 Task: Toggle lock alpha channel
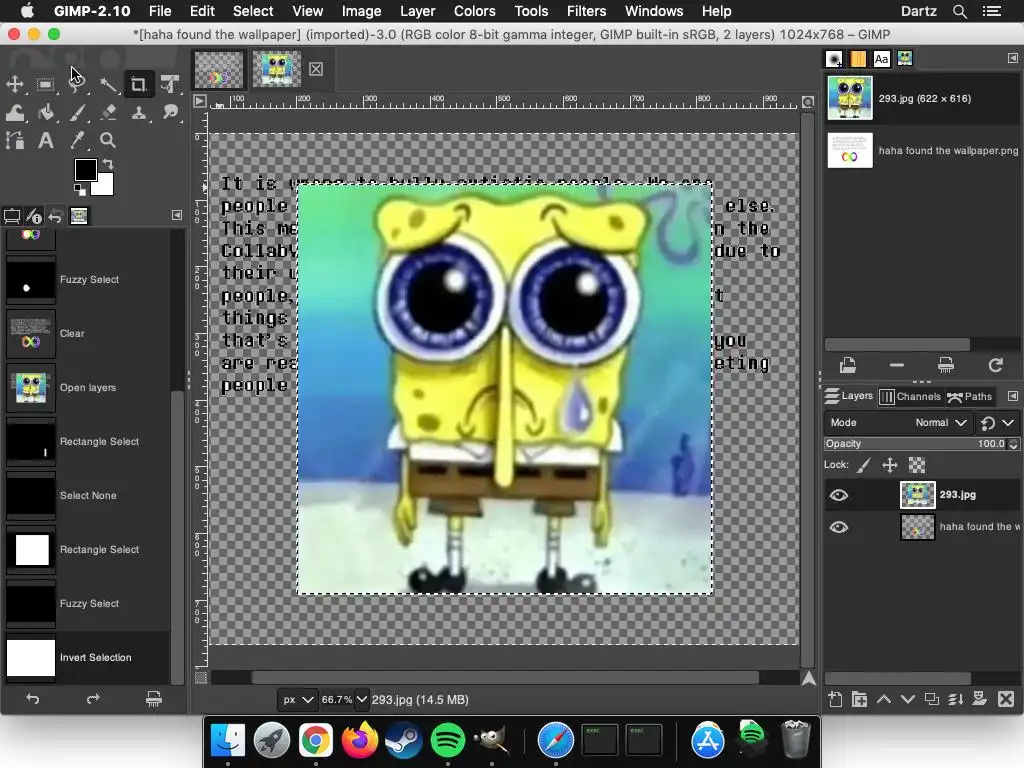[917, 465]
